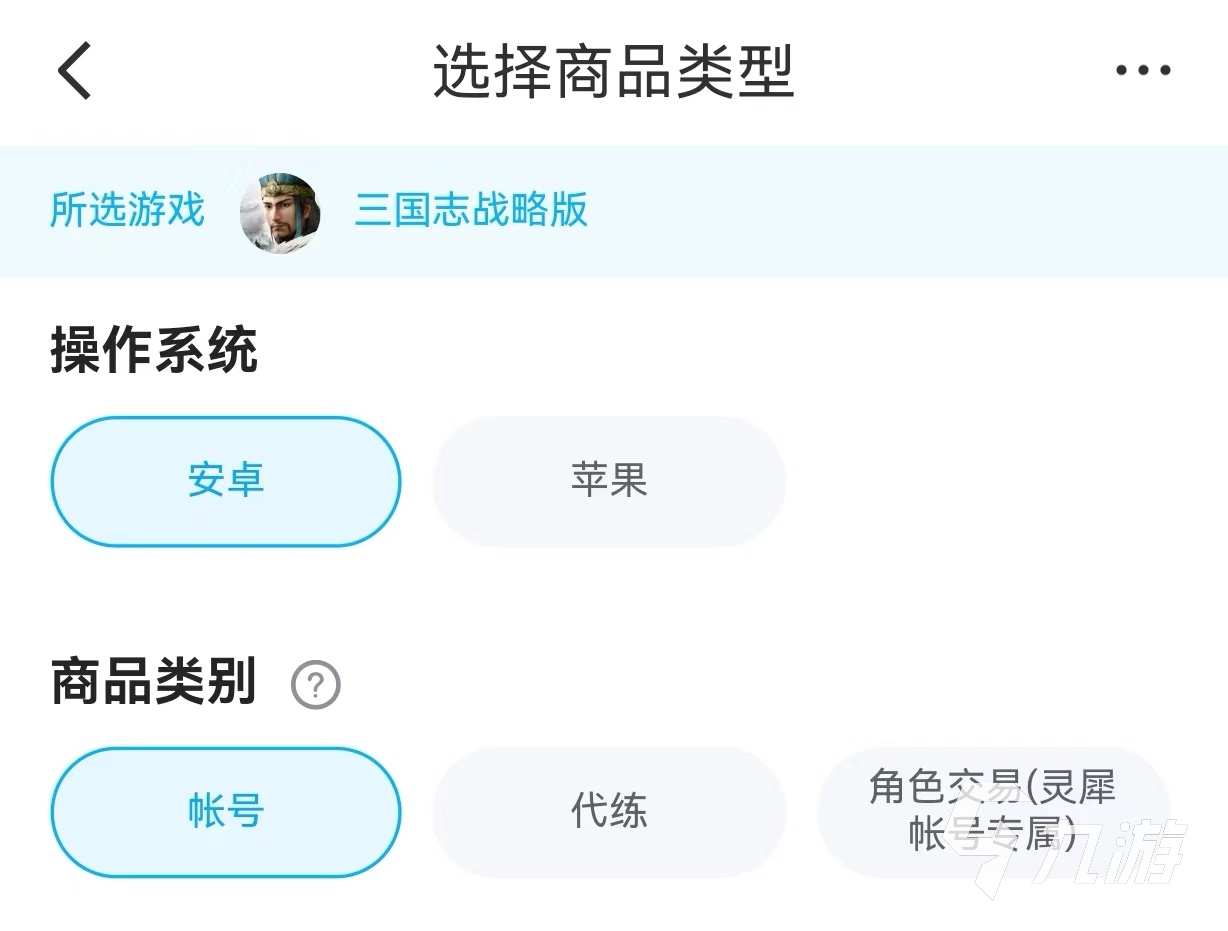1228x931 pixels.
Task: Tap the 所选游戏 label
Action: click(127, 211)
